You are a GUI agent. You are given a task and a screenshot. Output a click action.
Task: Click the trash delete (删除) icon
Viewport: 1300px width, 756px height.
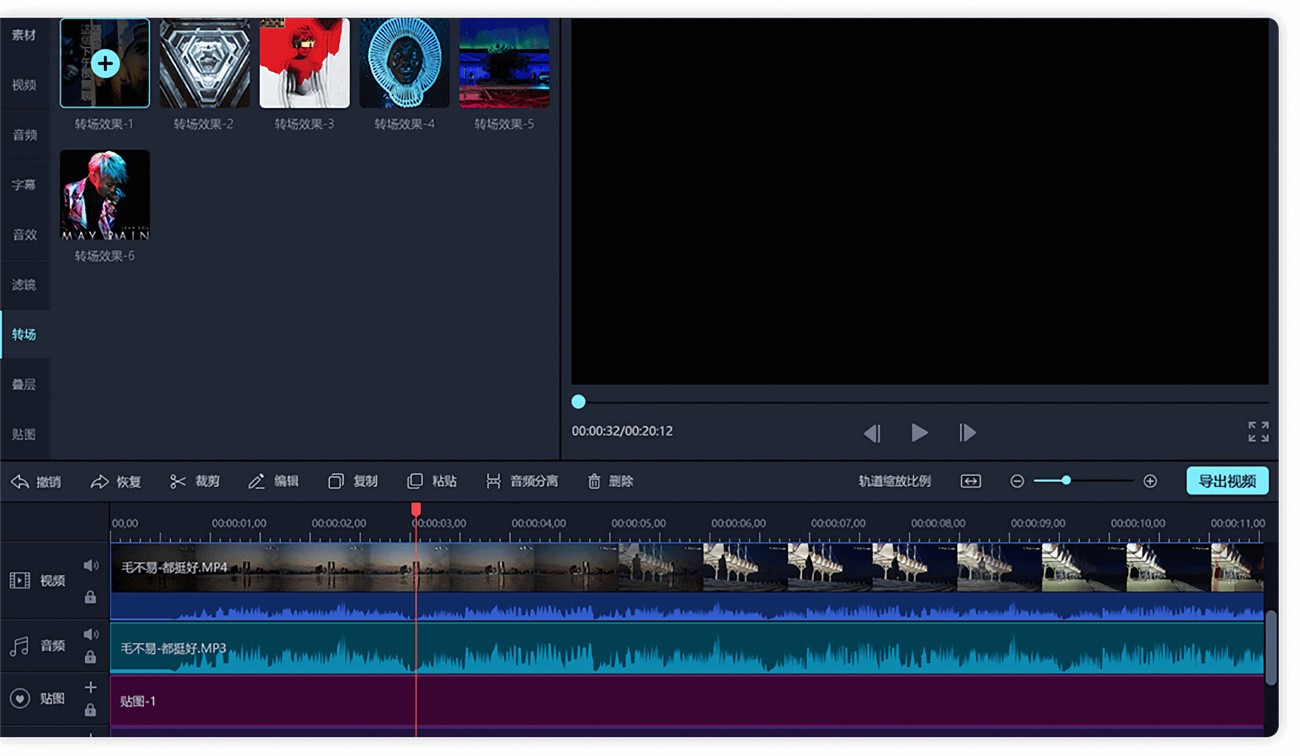coord(594,482)
